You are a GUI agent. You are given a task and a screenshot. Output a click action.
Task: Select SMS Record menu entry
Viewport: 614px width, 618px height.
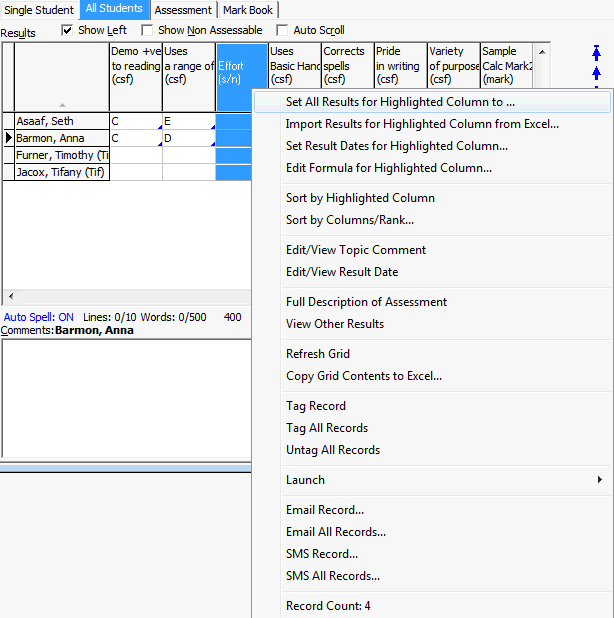coord(432,554)
